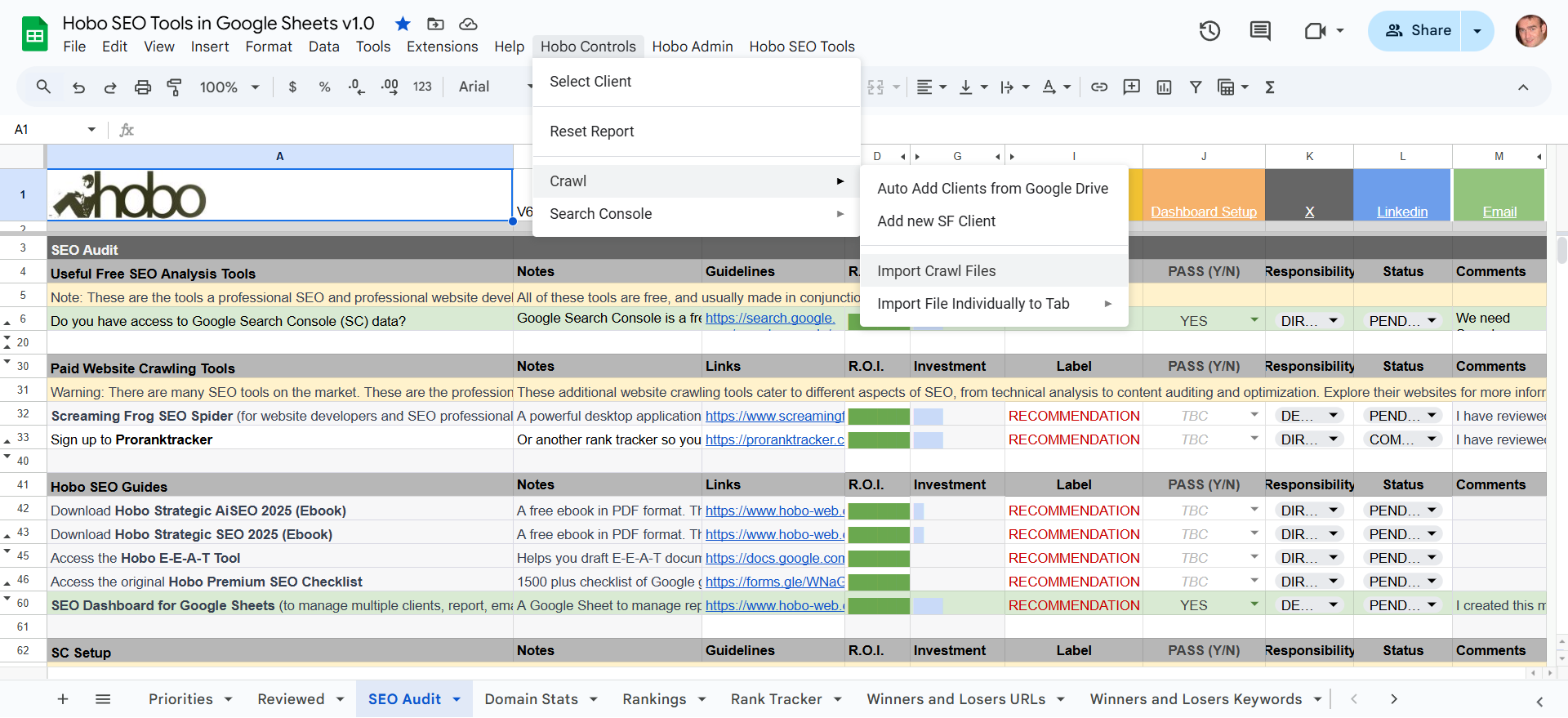The image size is (1568, 718).
Task: Open the Google Sheets home icon
Action: pos(35,34)
